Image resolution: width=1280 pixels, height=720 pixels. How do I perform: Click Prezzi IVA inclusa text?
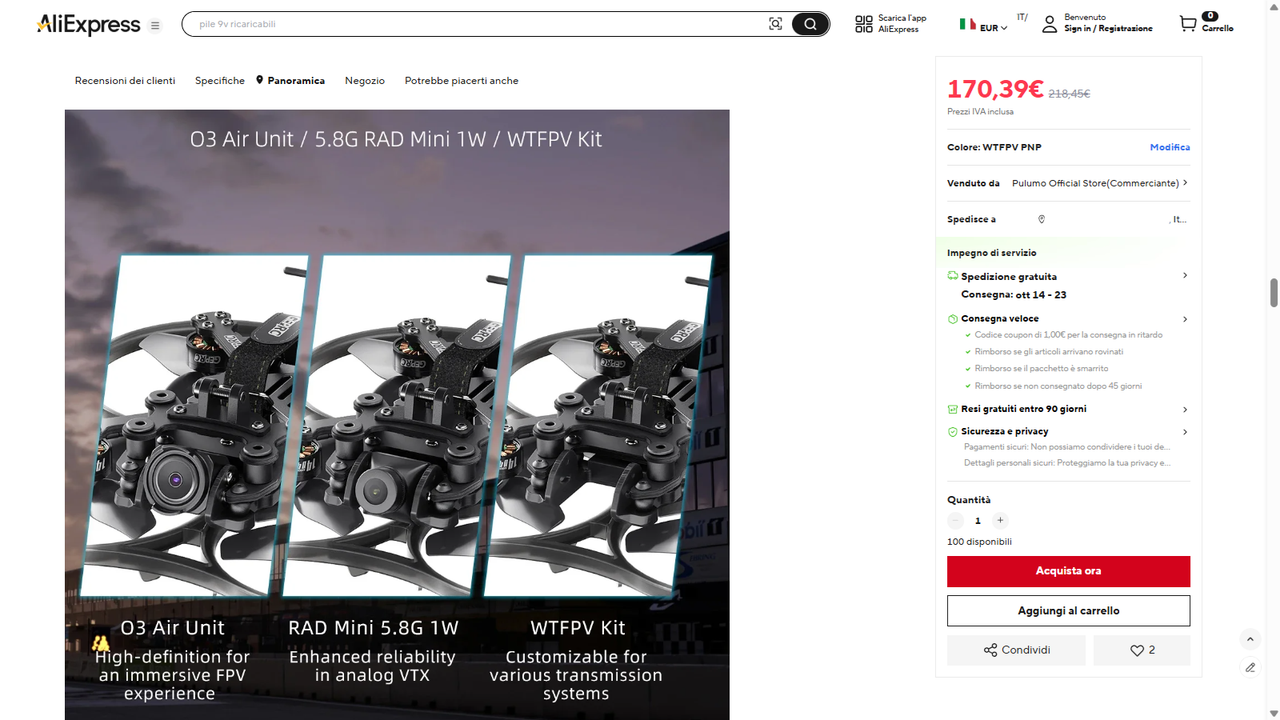pos(978,111)
